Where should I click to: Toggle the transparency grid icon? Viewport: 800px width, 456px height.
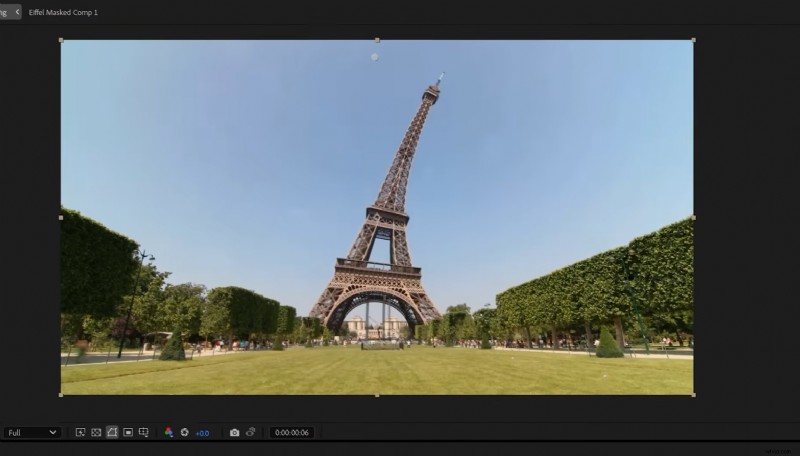[96, 433]
